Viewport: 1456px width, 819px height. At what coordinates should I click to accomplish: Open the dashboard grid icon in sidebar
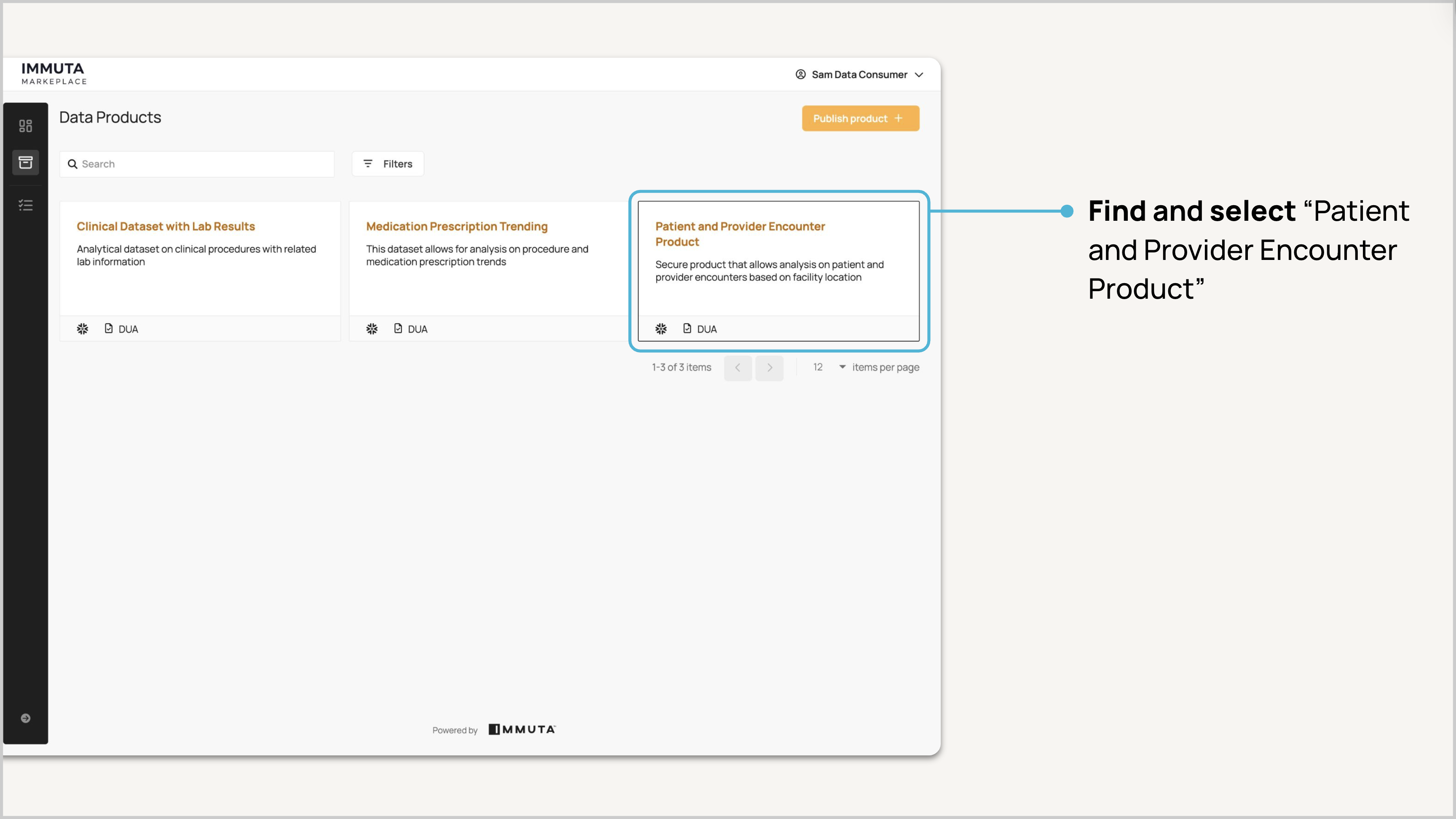[25, 126]
